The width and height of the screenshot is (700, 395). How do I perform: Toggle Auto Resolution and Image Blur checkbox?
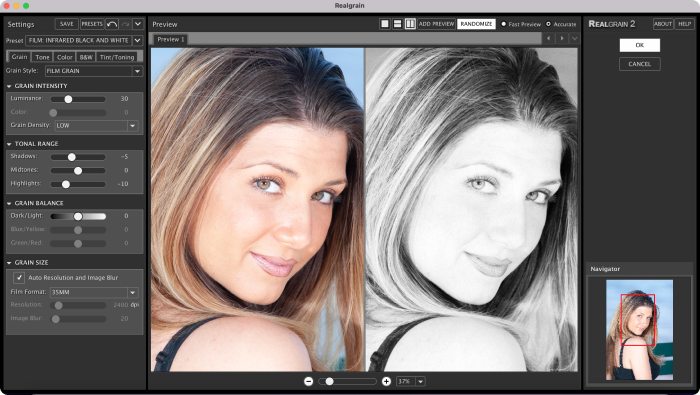pyautogui.click(x=19, y=278)
